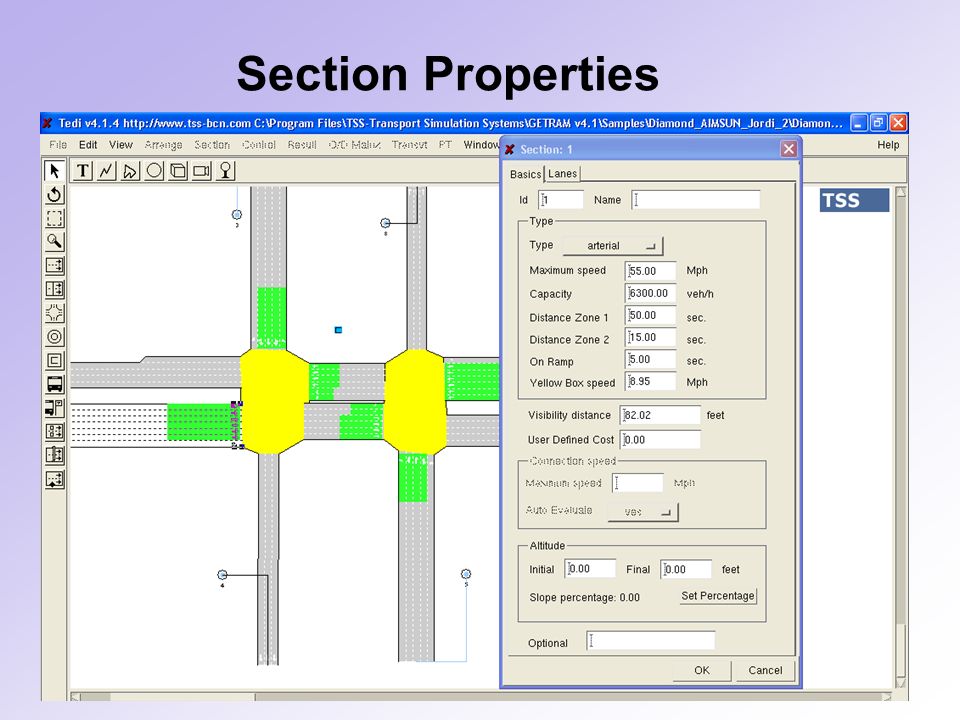This screenshot has height=720, width=960.
Task: Click the "Slope percentage: 0.00" text
Action: pos(584,598)
